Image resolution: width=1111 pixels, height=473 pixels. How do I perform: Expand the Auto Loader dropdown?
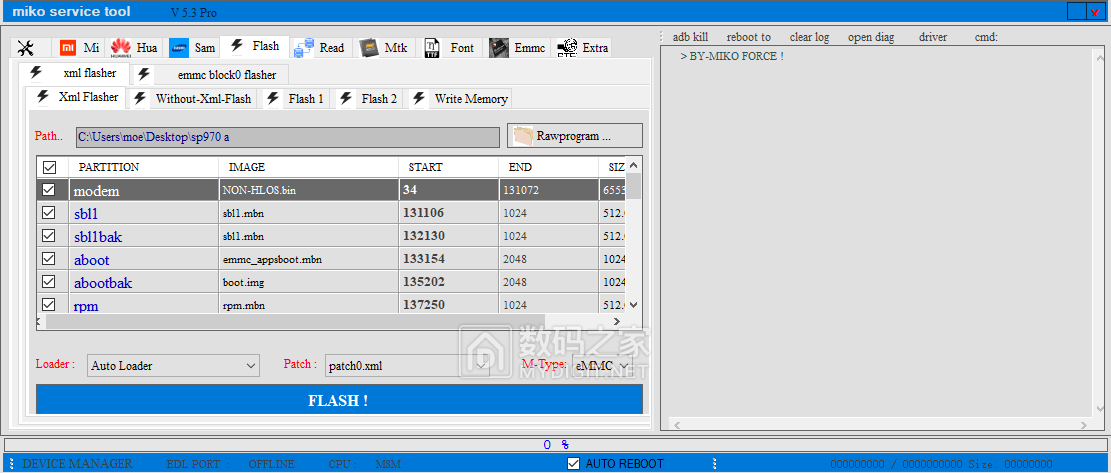pos(250,366)
